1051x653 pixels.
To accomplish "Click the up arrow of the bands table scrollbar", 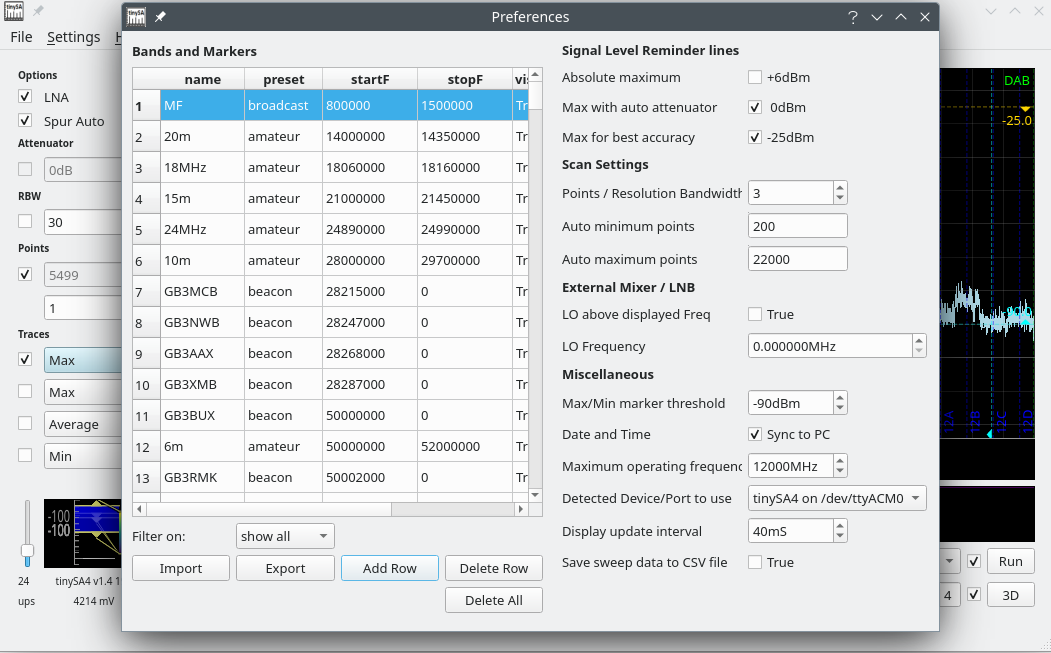I will point(535,74).
